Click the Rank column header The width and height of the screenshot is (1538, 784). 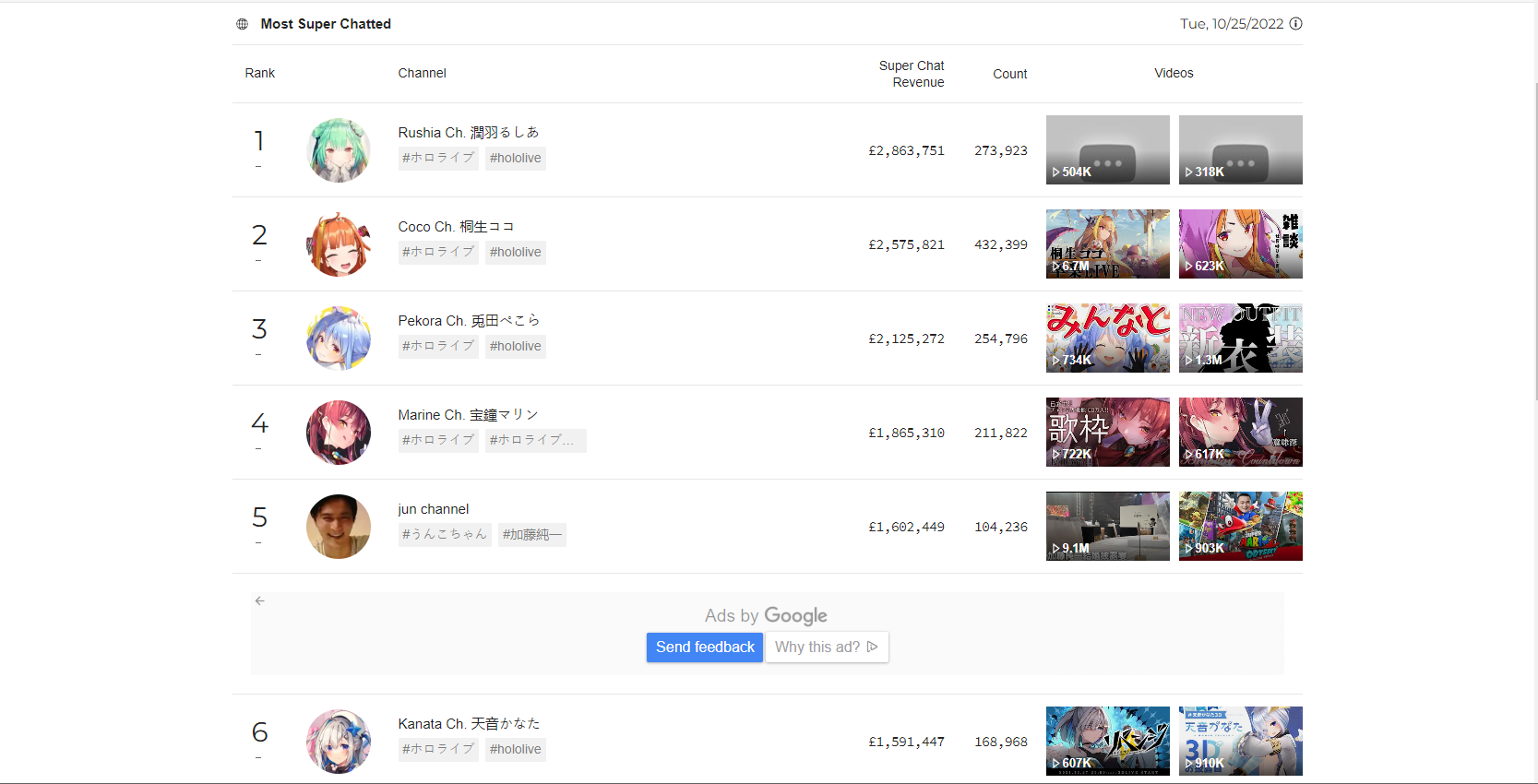click(260, 73)
